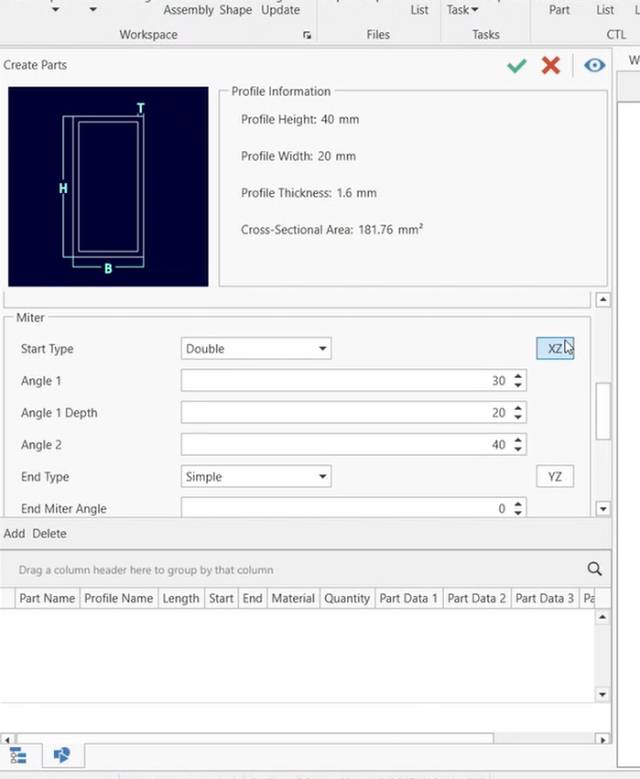Screen dimensions: 640x779
Task: Click the profile cross-section preview image
Action: point(108,186)
